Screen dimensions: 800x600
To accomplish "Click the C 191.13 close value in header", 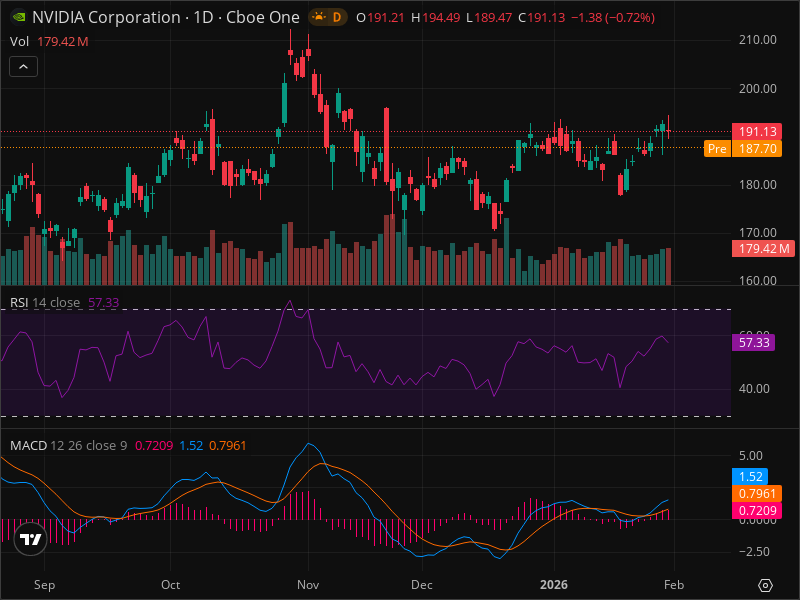I will coord(541,18).
